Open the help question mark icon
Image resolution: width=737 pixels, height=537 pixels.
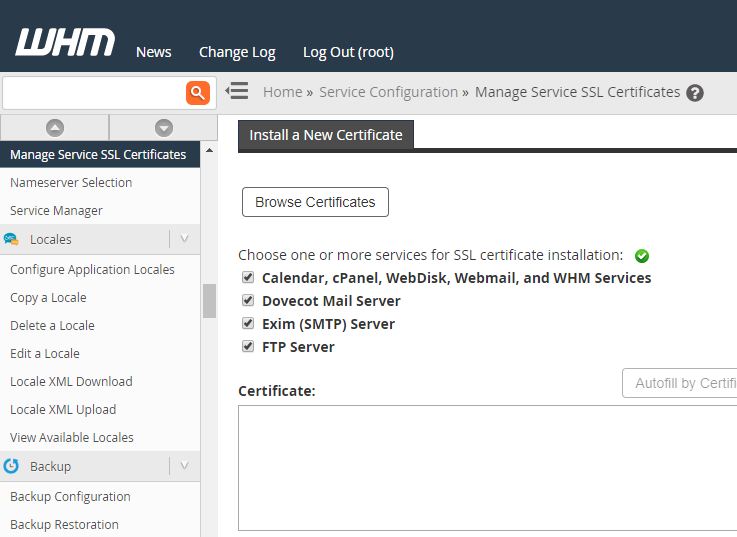[695, 93]
